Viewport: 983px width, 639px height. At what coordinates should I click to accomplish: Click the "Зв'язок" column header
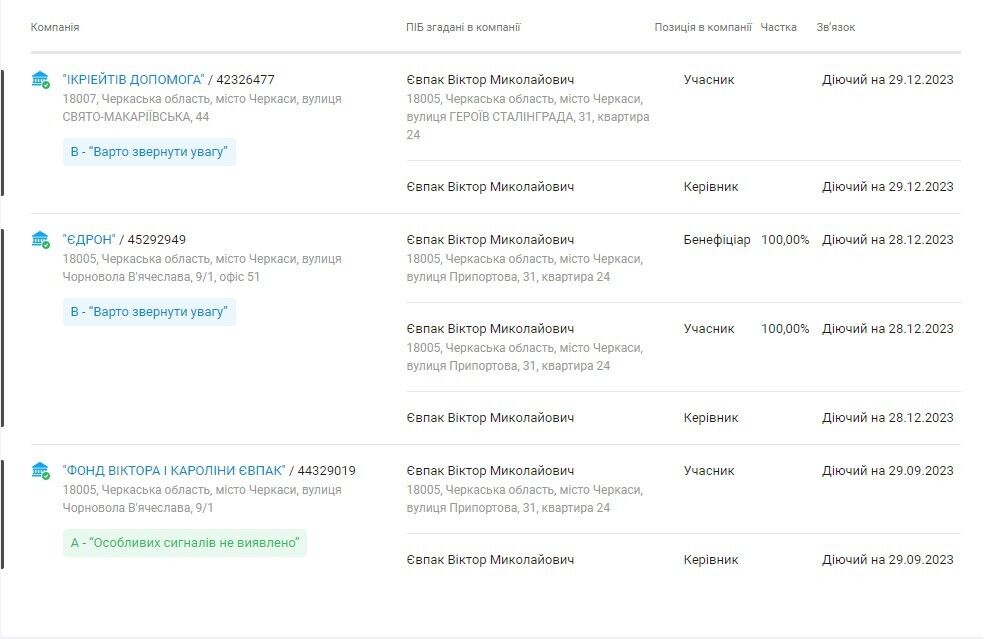point(836,27)
